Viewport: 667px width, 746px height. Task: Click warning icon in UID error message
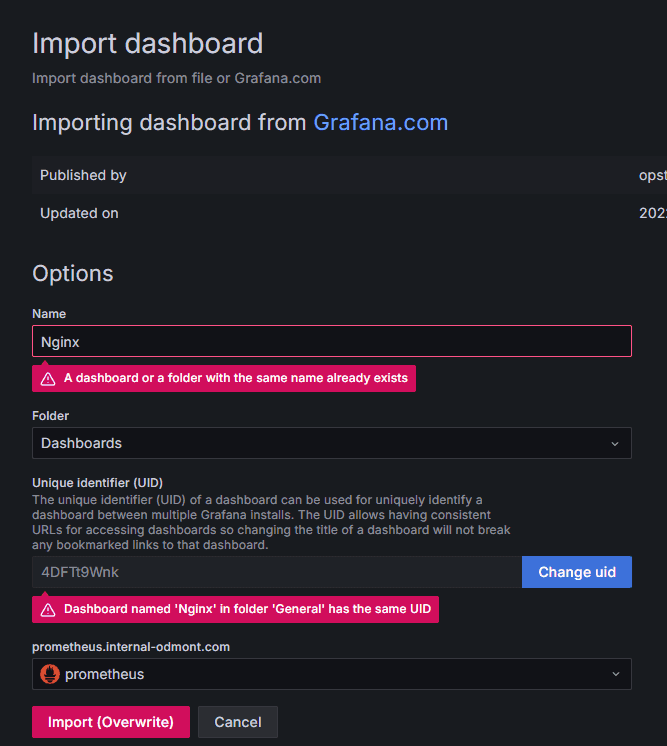tap(48, 609)
